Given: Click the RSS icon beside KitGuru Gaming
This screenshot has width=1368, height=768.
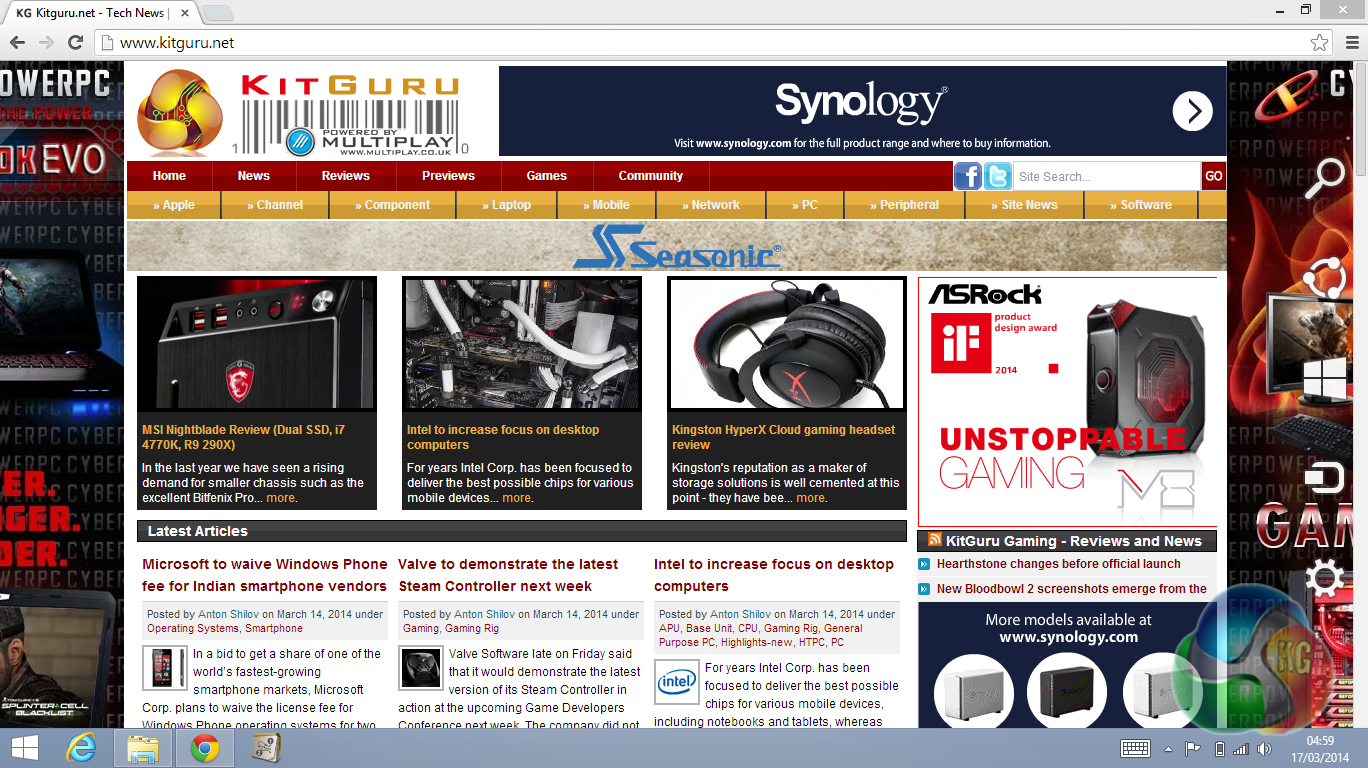Looking at the screenshot, I should pos(934,540).
